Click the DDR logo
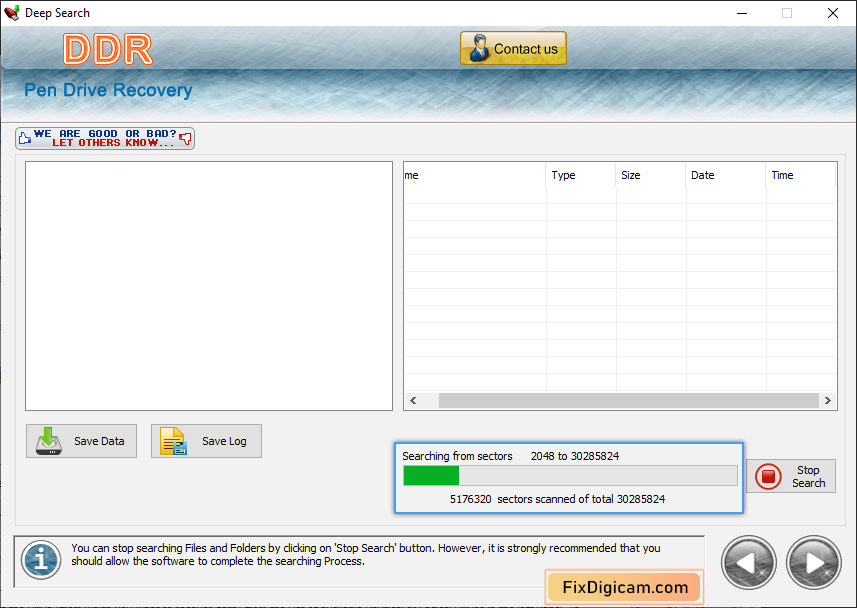857x608 pixels. [x=108, y=49]
